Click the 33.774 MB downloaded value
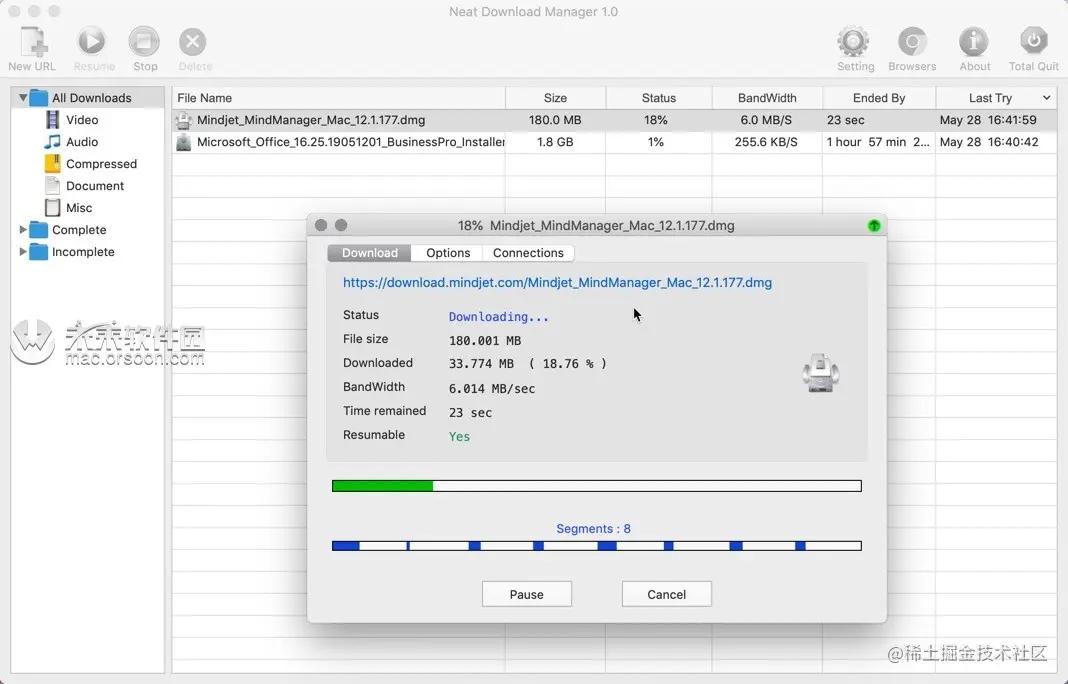1068x684 pixels. tap(482, 364)
